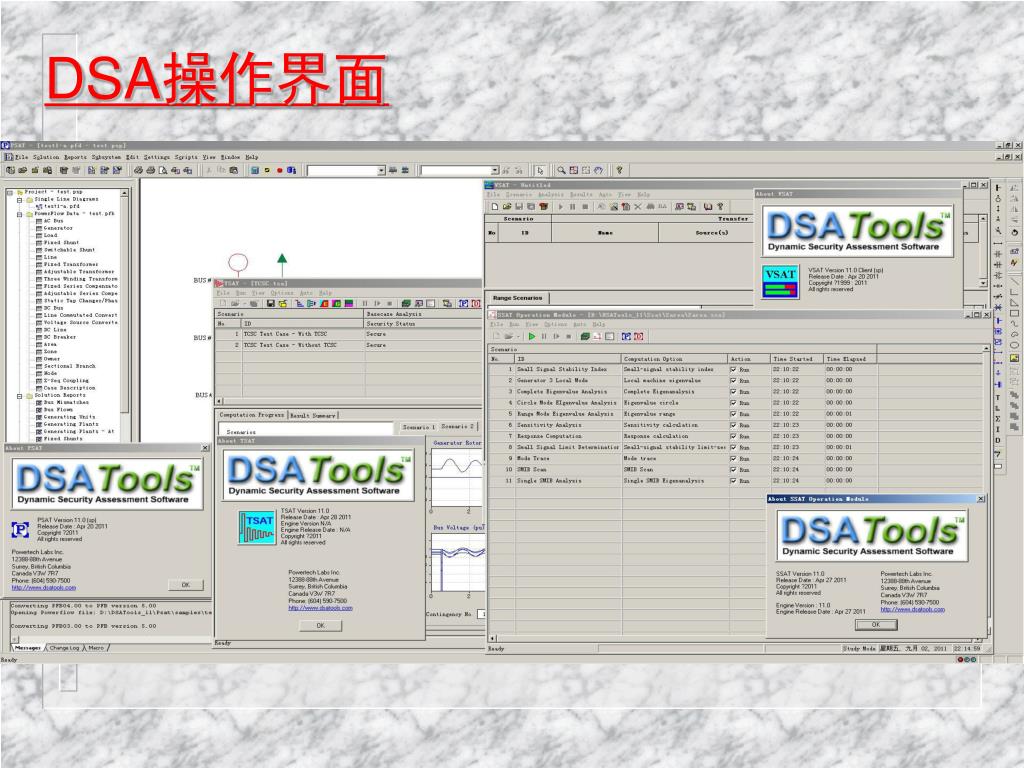The height and width of the screenshot is (768, 1024).
Task: Click the pointer arrow tool in PSAT toolbar
Action: tap(540, 170)
